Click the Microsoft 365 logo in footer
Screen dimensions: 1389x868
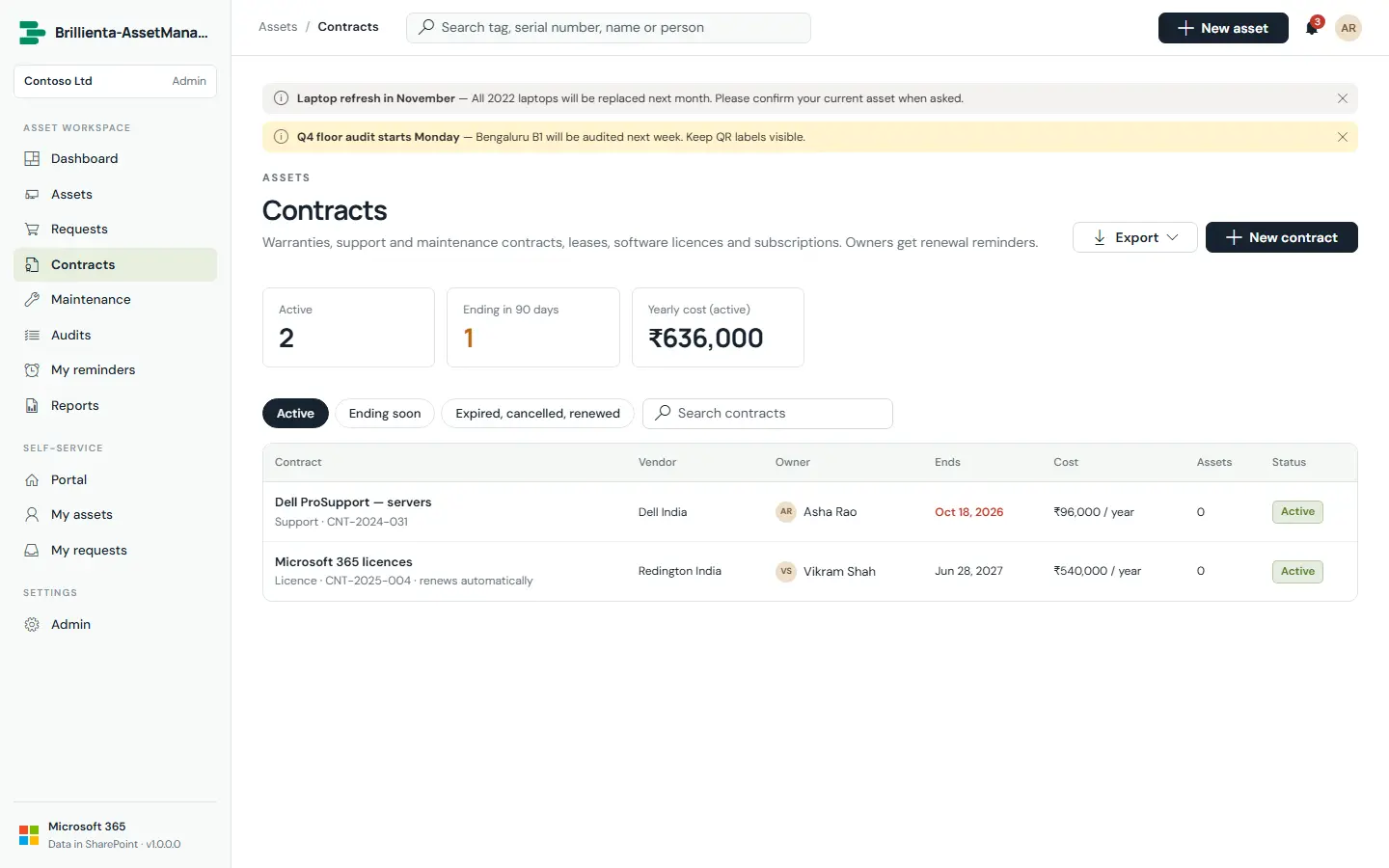pos(29,835)
